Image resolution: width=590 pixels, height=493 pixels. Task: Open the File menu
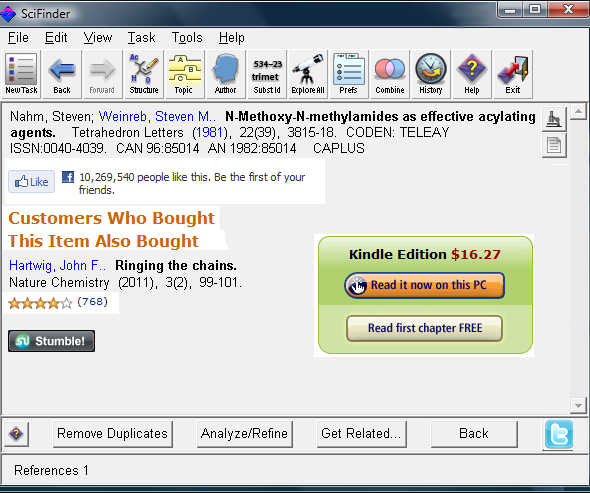pyautogui.click(x=18, y=38)
